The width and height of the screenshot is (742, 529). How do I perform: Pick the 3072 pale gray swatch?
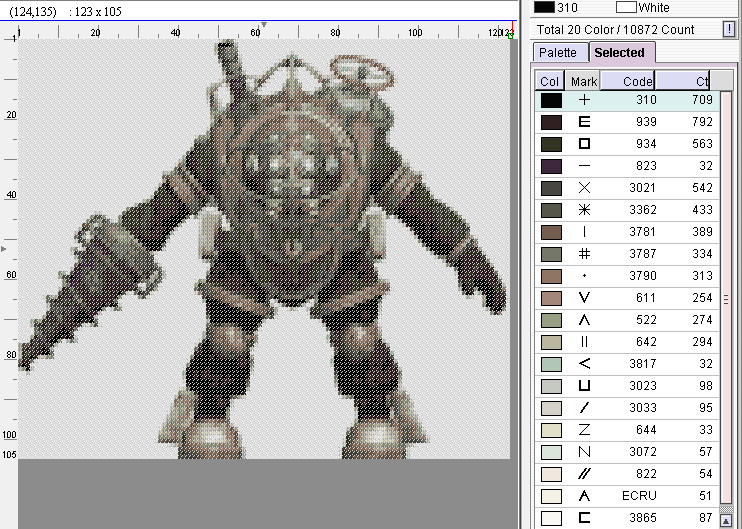click(551, 452)
